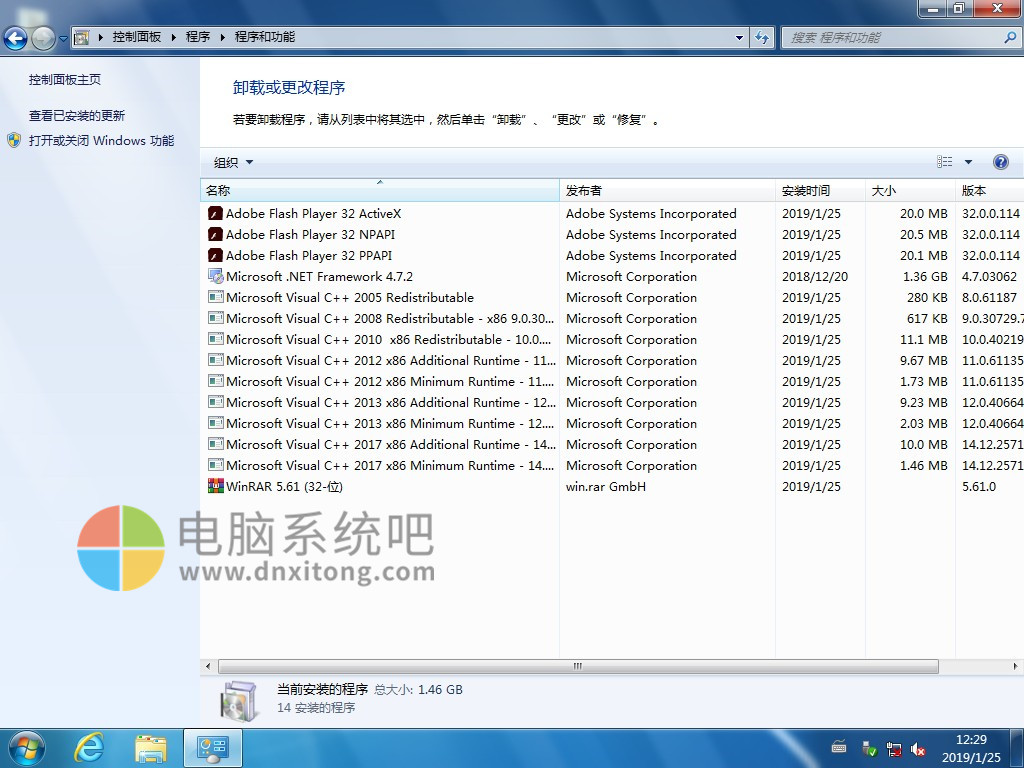Select Visual C++ 2012 x86 Additional Runtime icon
The height and width of the screenshot is (768, 1024).
216,360
